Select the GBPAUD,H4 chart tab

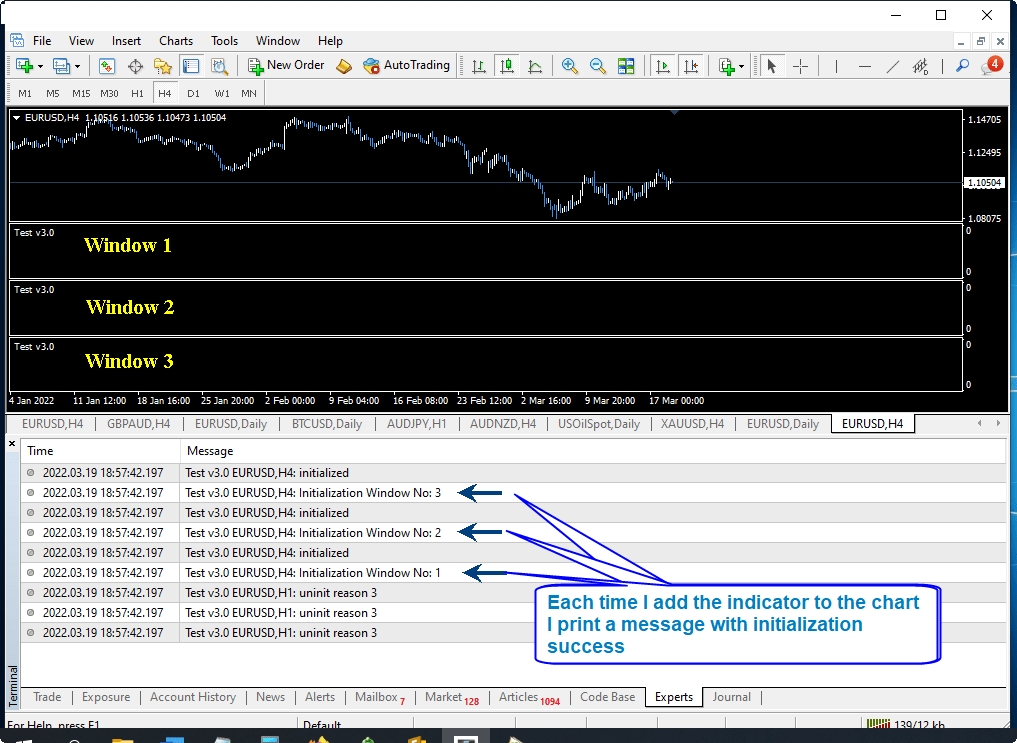click(x=138, y=423)
